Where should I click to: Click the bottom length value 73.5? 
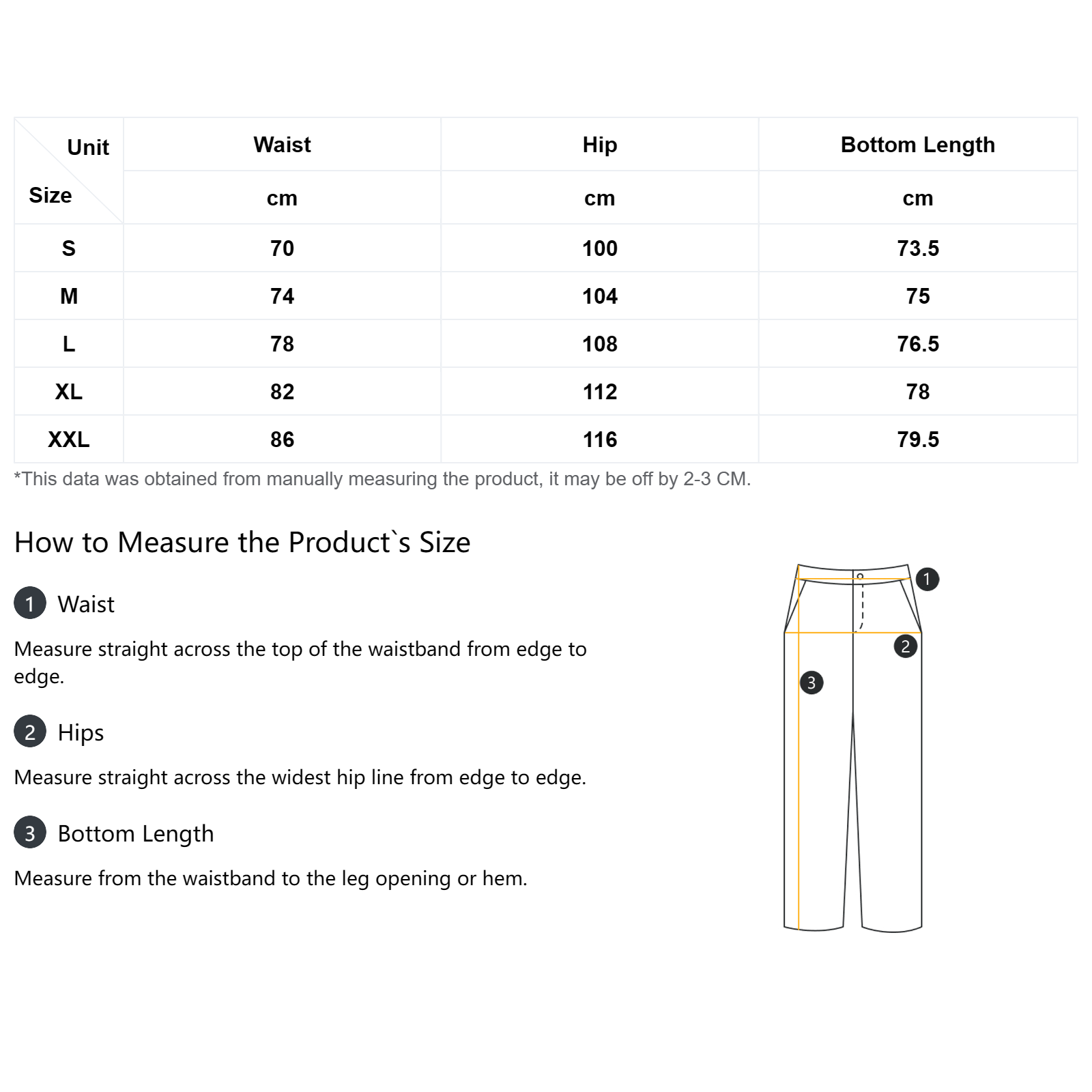918,248
